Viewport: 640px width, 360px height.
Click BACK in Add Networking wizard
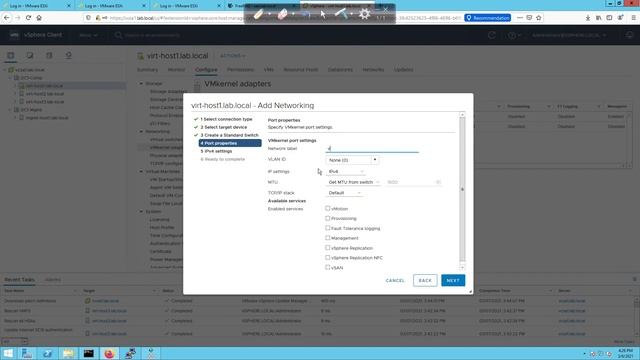coord(425,280)
